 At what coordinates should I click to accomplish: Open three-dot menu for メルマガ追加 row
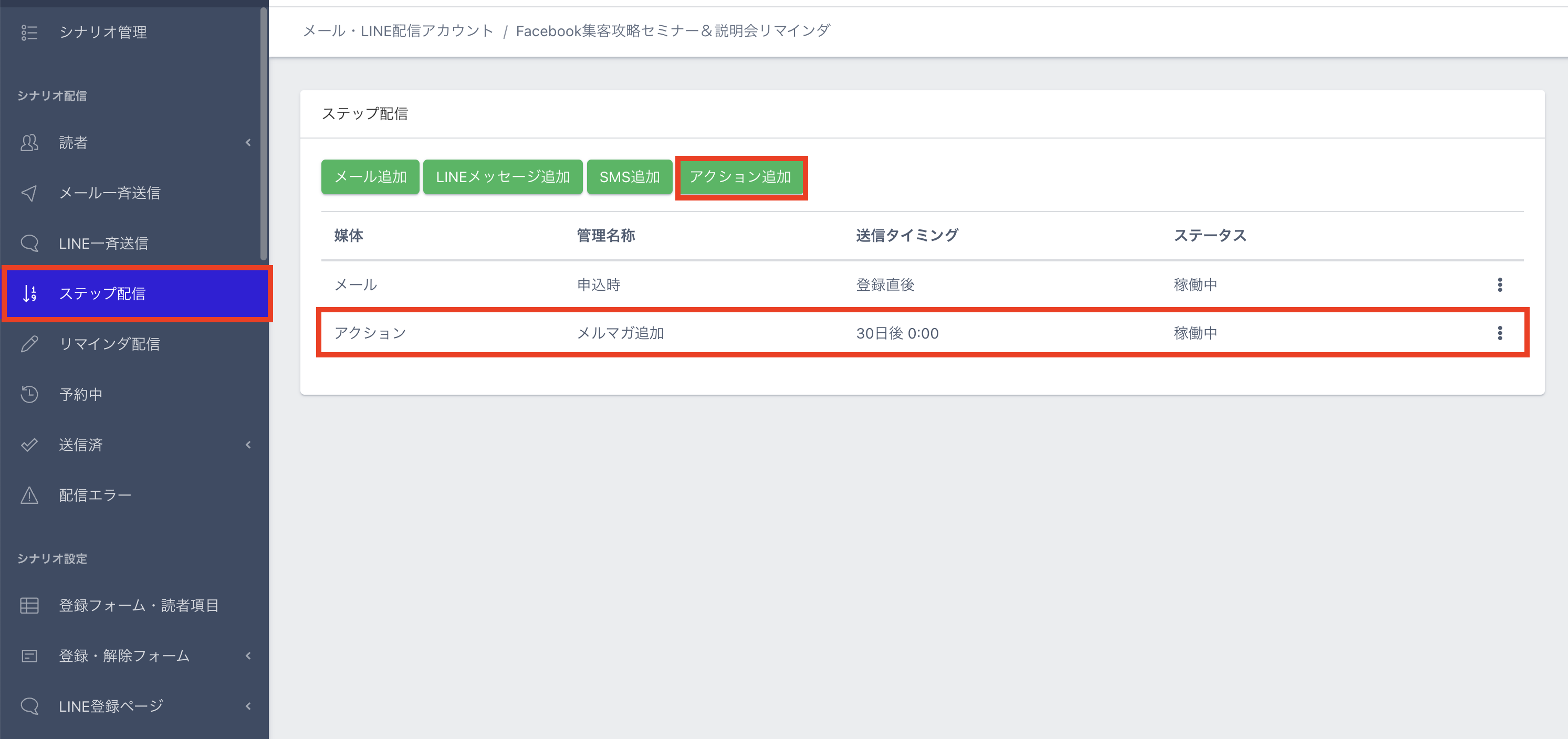click(x=1499, y=333)
